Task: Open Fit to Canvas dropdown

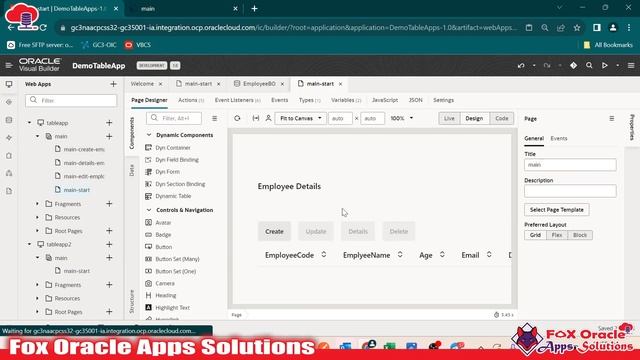Action: pyautogui.click(x=300, y=118)
